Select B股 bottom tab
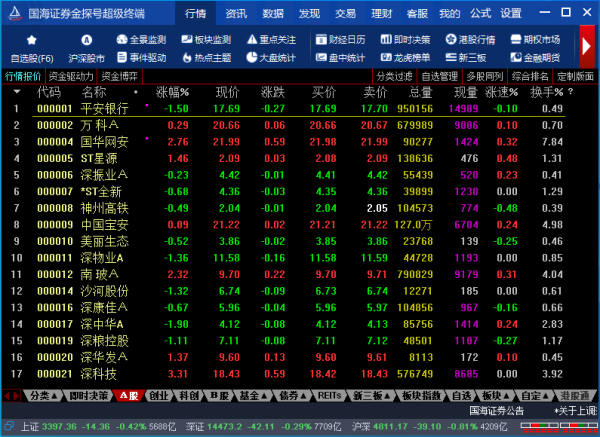This screenshot has width=600, height=437. point(219,396)
